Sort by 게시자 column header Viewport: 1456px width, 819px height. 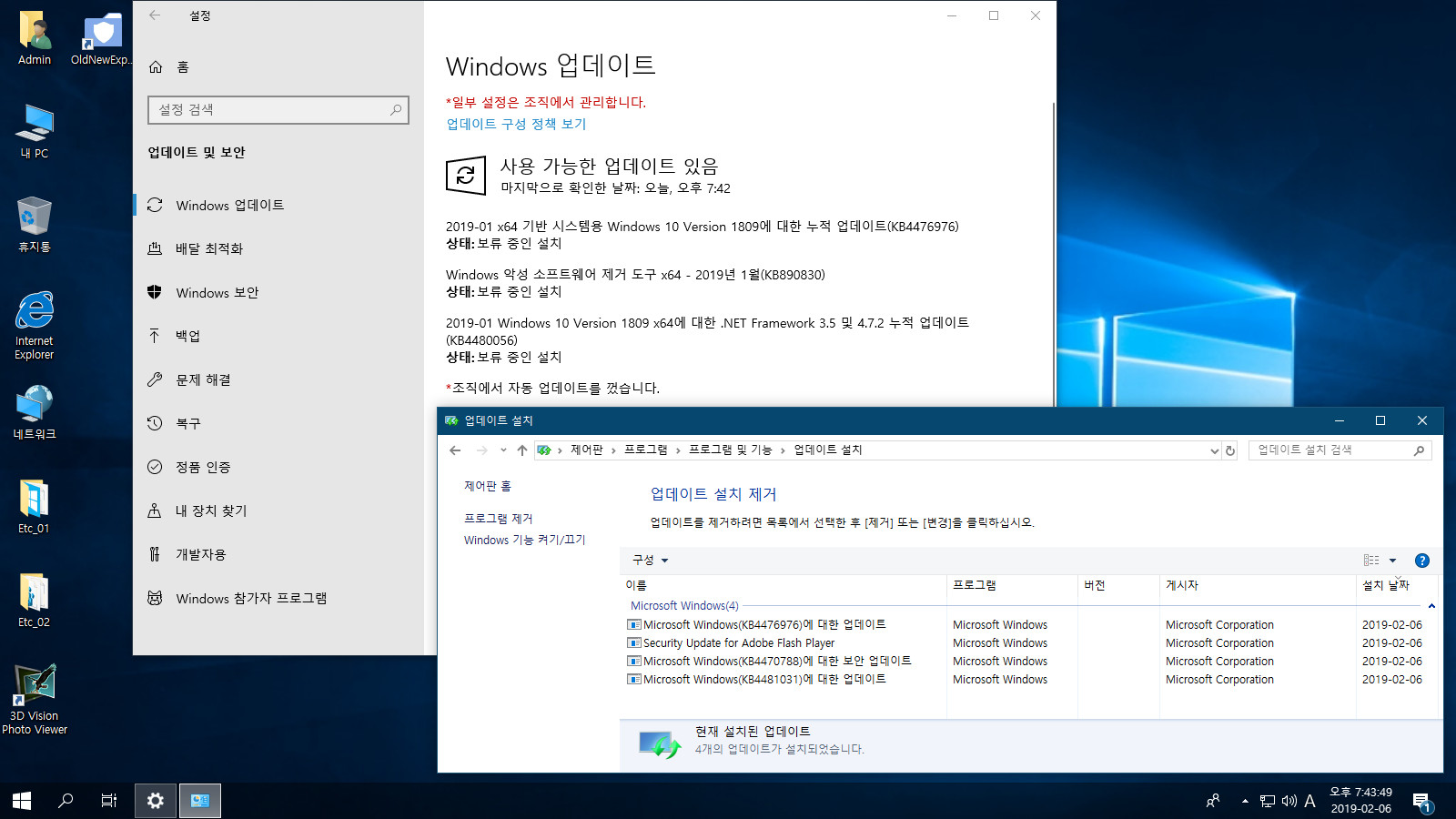1258,585
